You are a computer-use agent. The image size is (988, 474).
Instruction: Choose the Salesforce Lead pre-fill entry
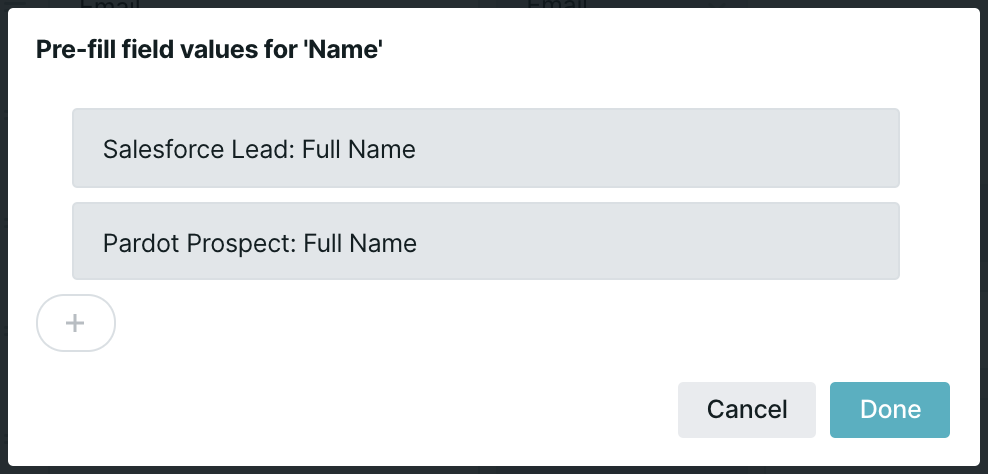point(485,149)
